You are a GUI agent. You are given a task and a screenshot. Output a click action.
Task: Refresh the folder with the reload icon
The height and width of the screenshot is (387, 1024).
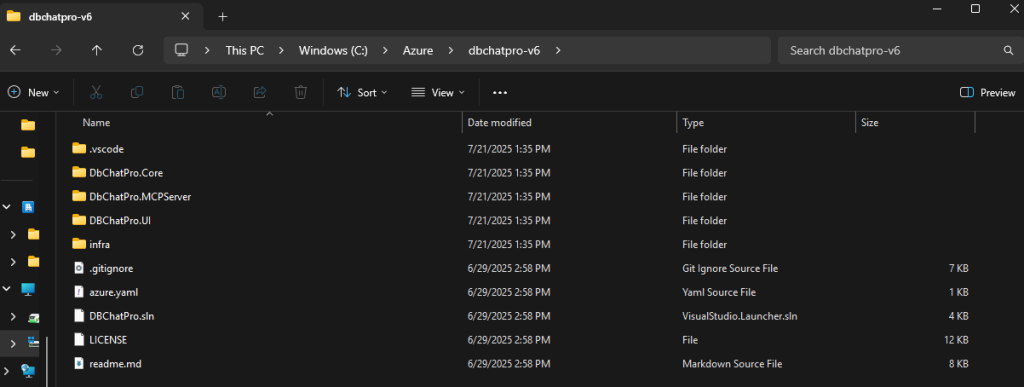(138, 50)
